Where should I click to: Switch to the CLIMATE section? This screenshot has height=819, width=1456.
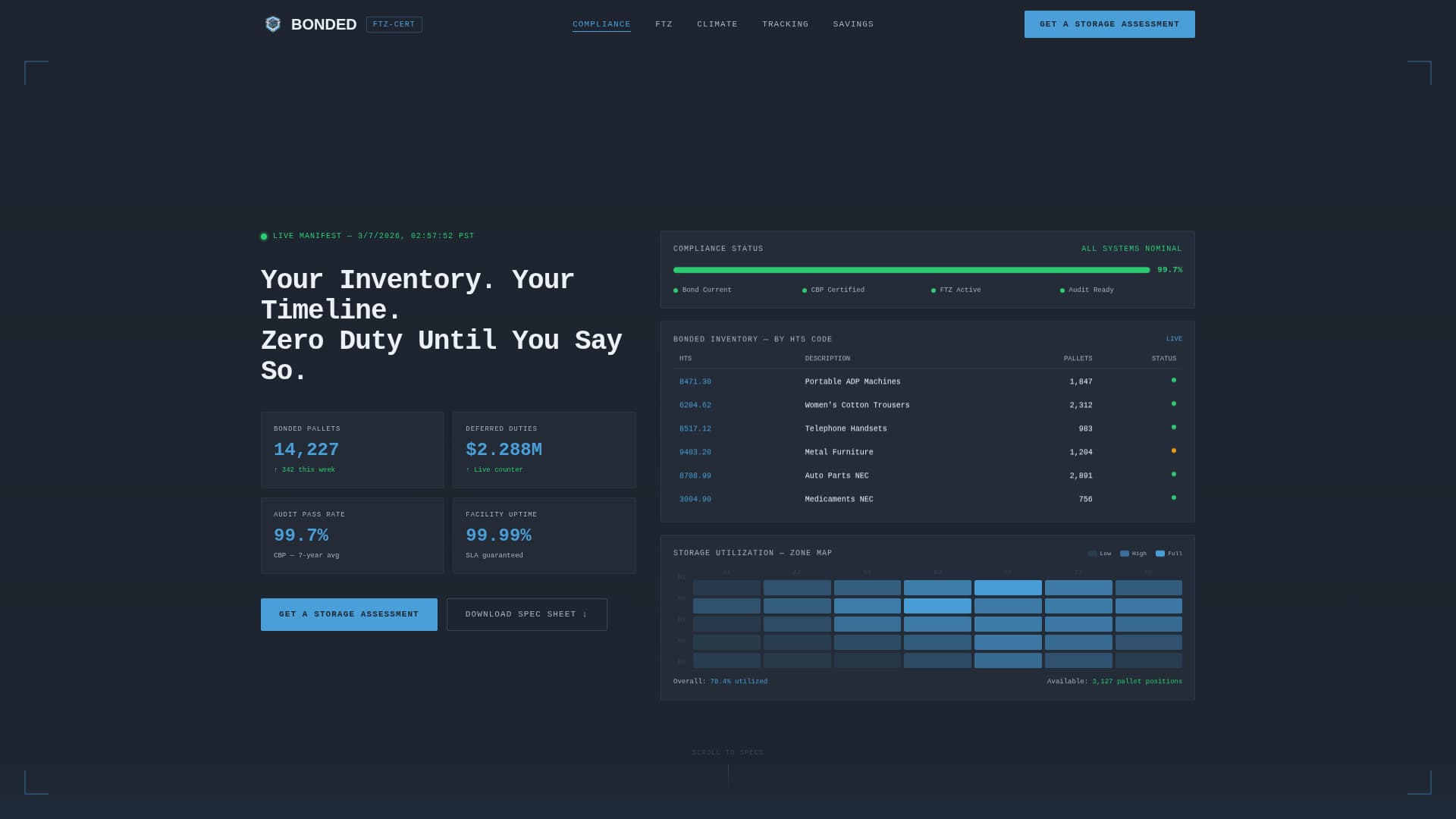click(717, 24)
